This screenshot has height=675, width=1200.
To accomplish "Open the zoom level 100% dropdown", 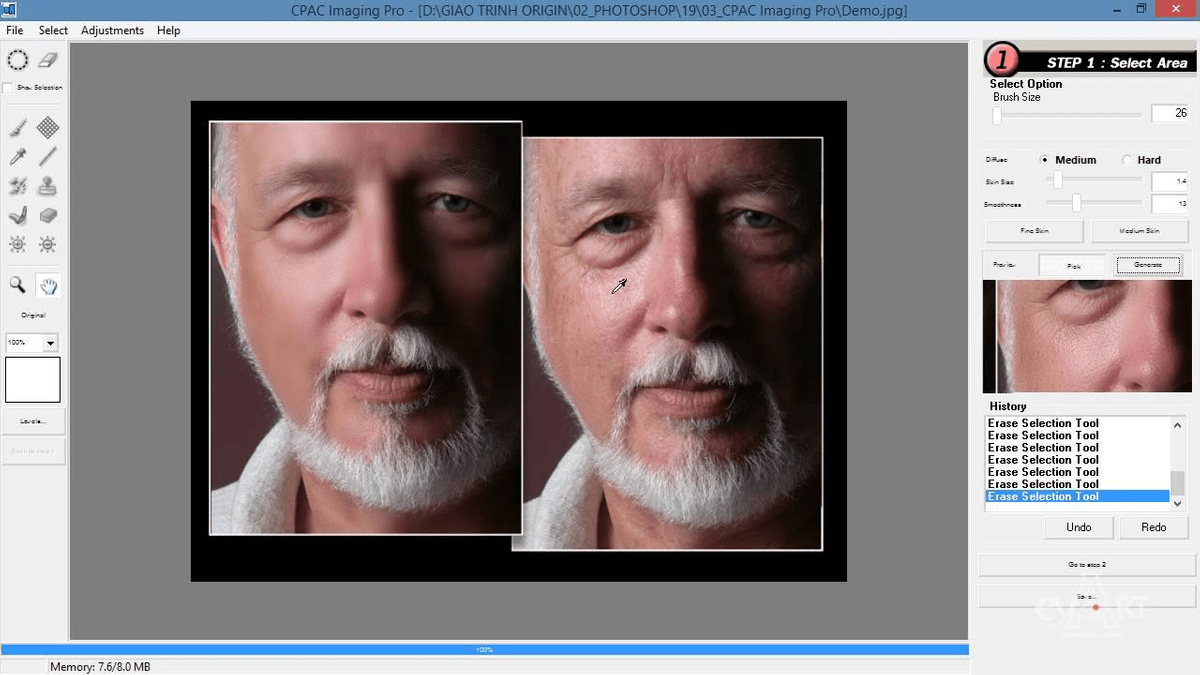I will (x=49, y=342).
